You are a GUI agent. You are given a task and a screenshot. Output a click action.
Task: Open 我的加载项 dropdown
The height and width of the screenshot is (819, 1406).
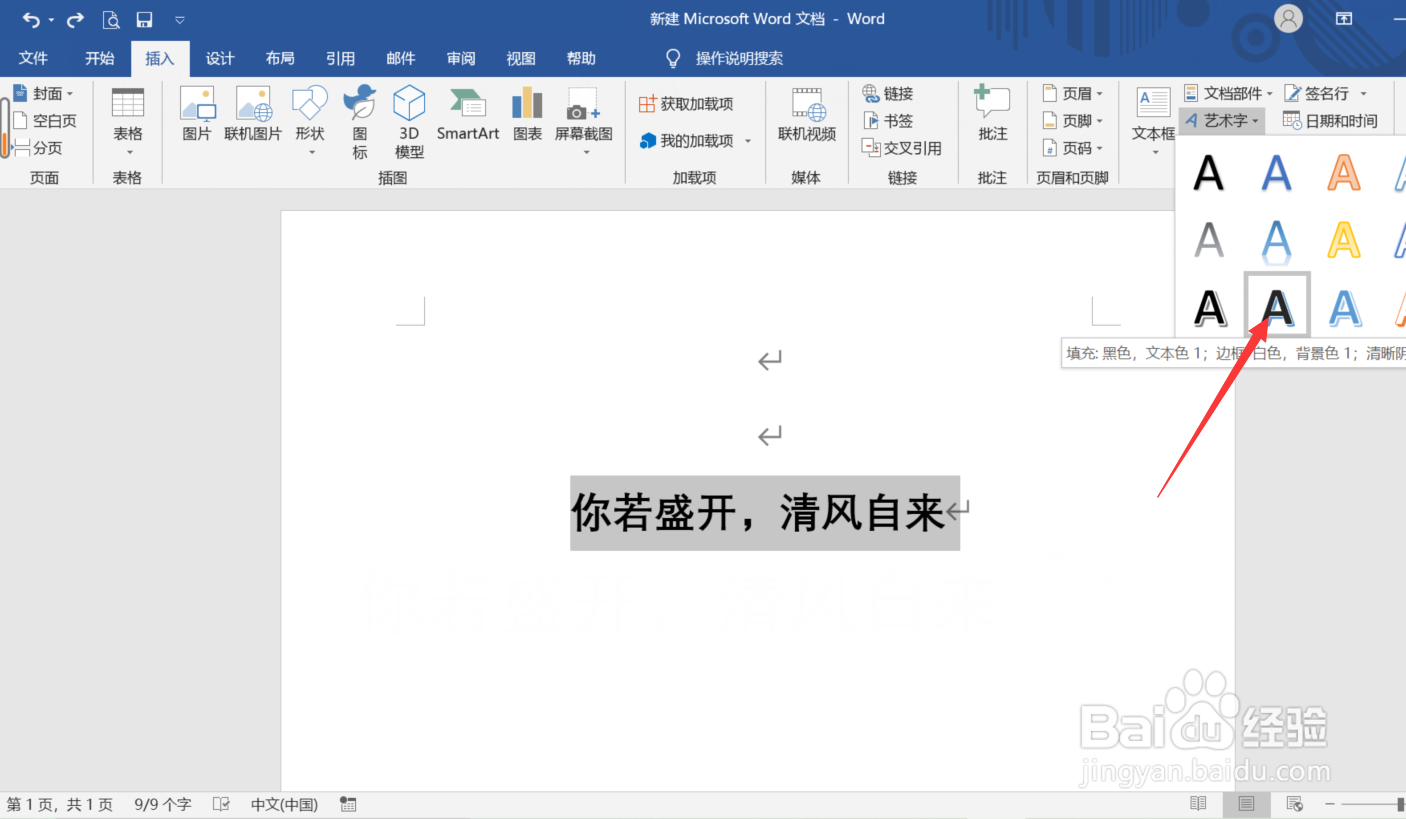point(695,141)
